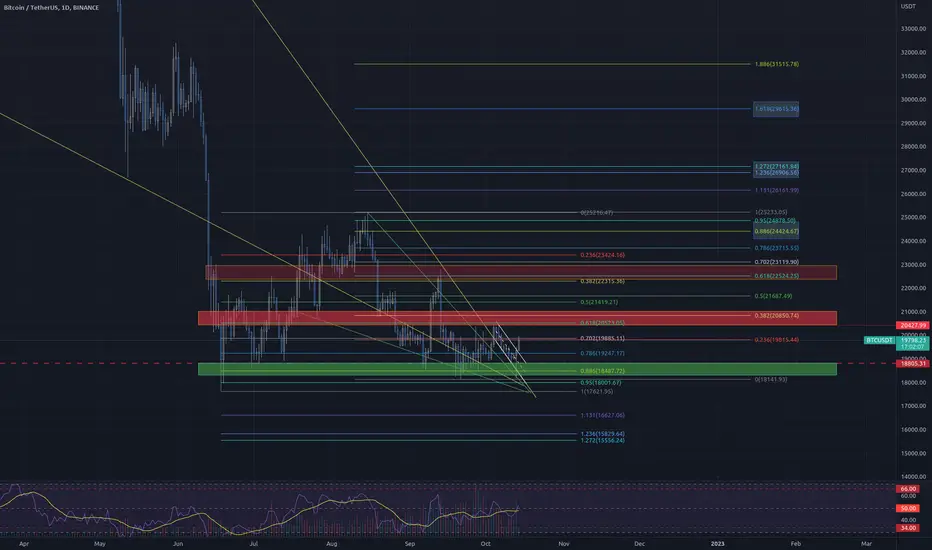The height and width of the screenshot is (550, 932).
Task: Select the 30000.00 price axis label
Action: pyautogui.click(x=914, y=99)
